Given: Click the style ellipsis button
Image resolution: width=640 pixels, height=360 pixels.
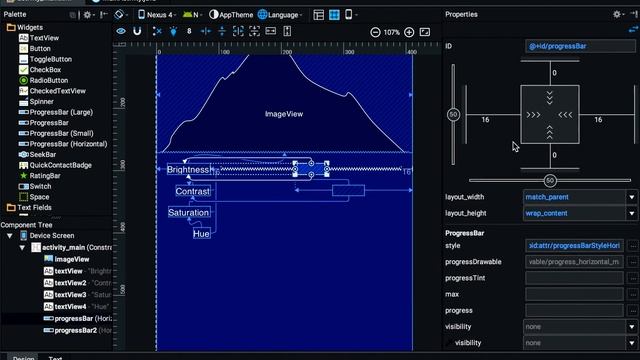Looking at the screenshot, I should [x=632, y=246].
